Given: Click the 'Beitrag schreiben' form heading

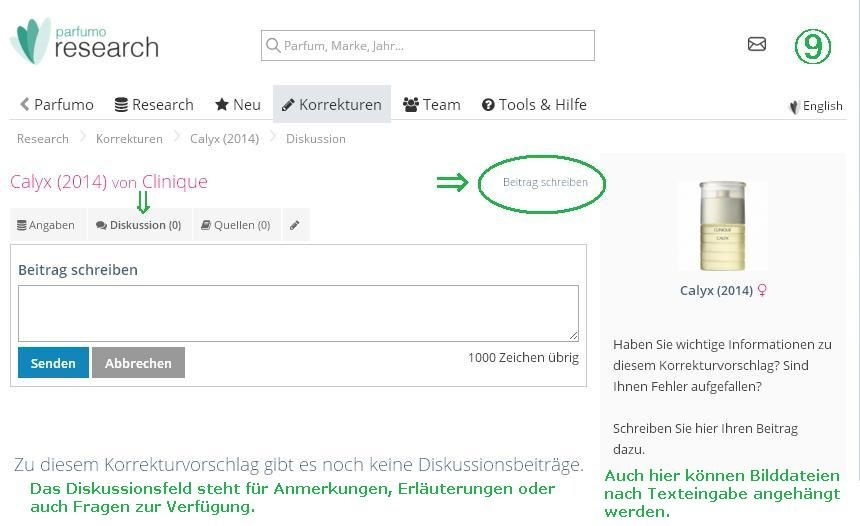Looking at the screenshot, I should coord(78,270).
